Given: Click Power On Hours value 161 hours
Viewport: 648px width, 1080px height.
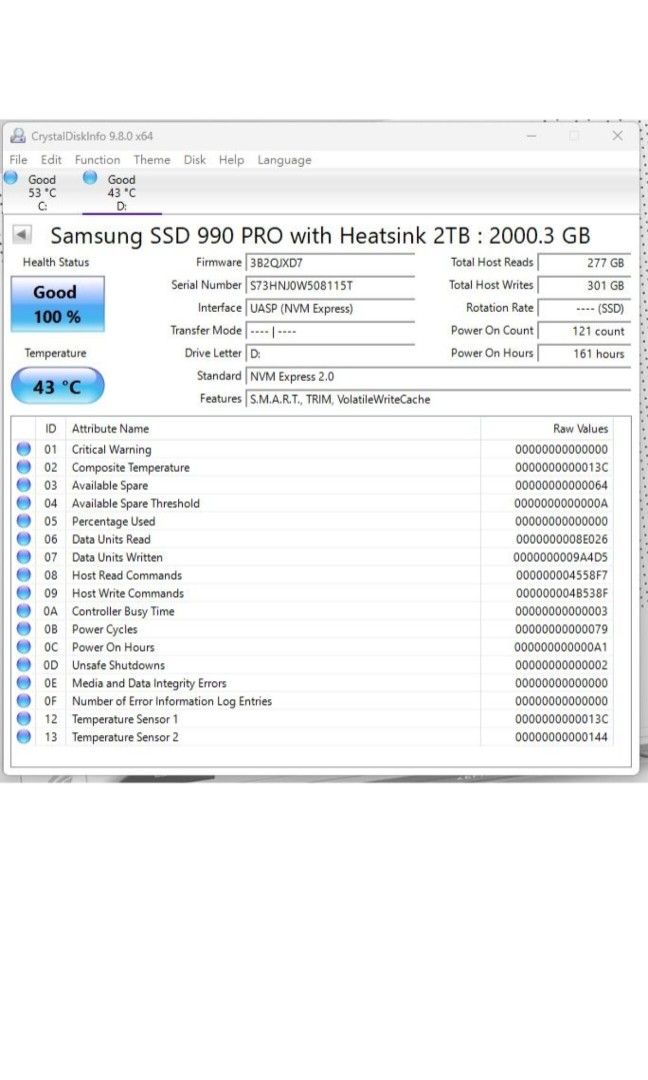Looking at the screenshot, I should coord(584,354).
